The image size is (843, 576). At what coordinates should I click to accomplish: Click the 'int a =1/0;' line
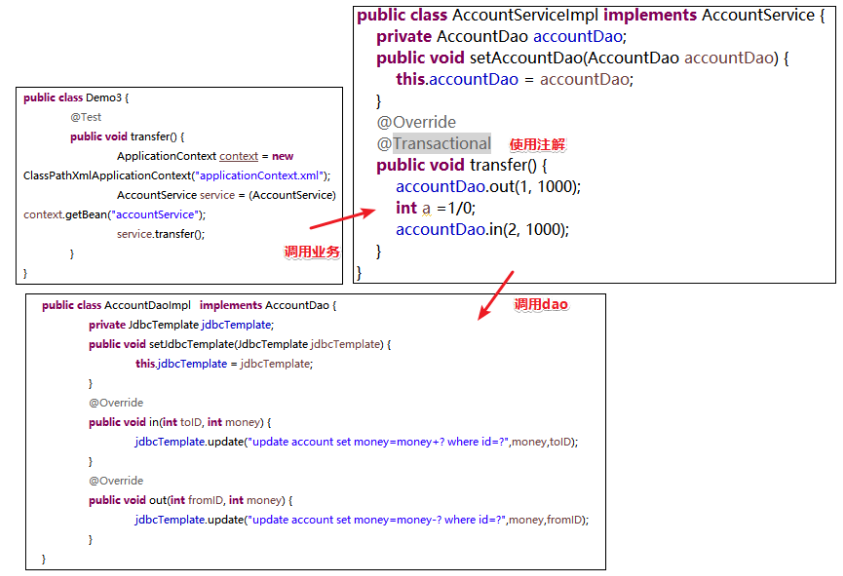[435, 208]
